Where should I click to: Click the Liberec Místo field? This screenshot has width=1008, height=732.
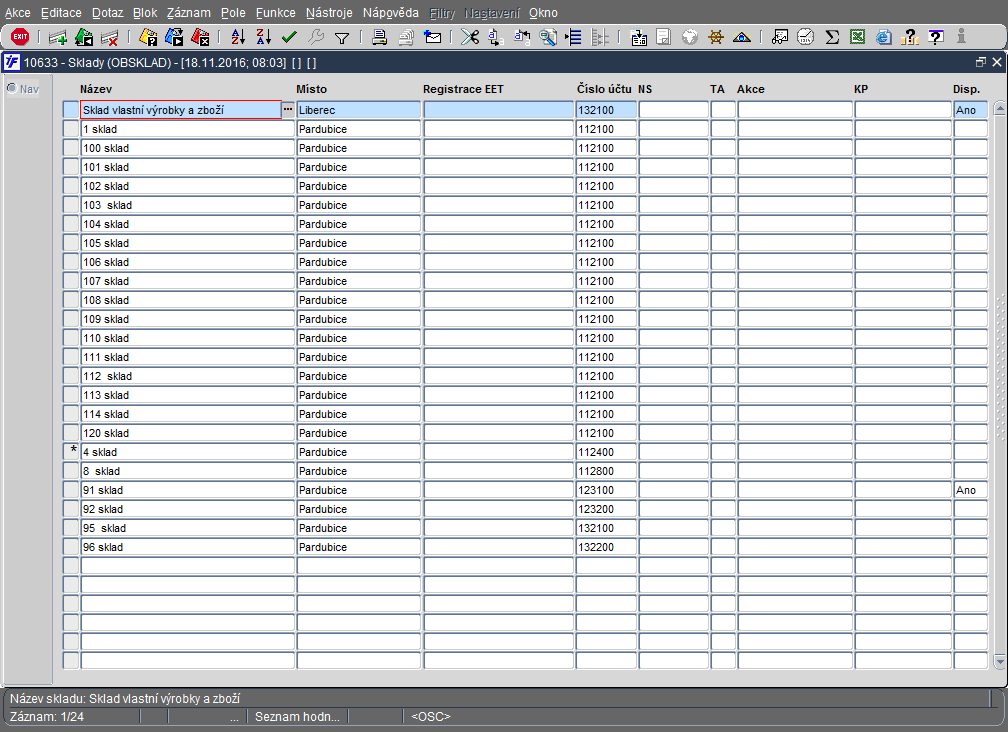[359, 110]
